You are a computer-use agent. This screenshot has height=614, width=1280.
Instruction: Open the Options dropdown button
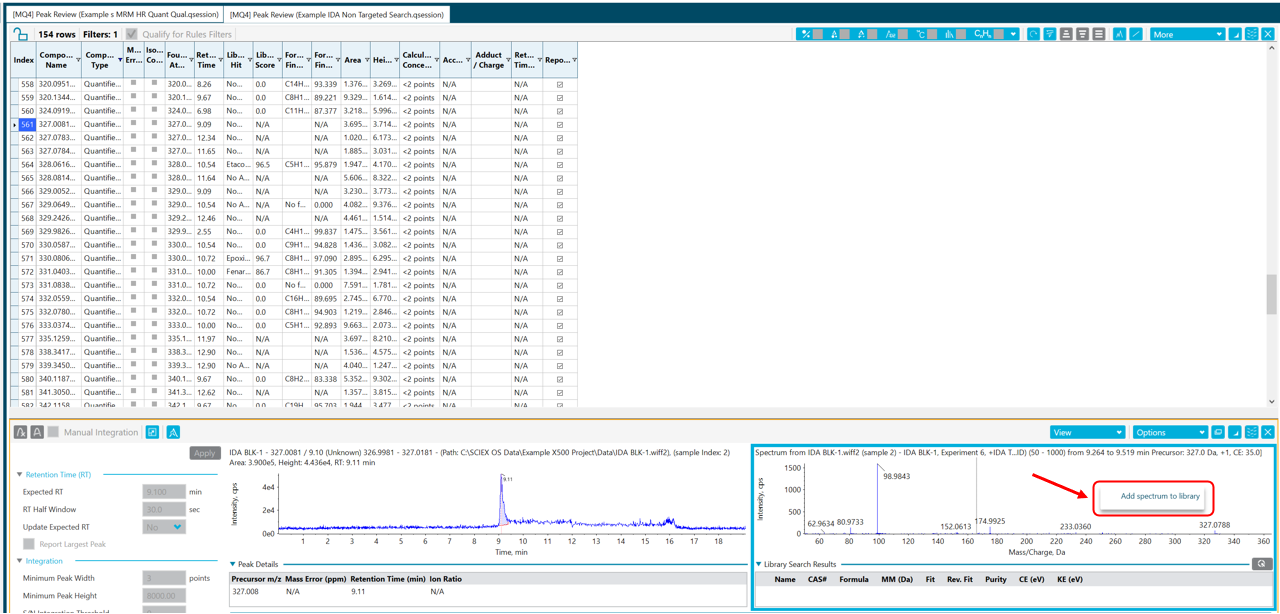(1169, 432)
